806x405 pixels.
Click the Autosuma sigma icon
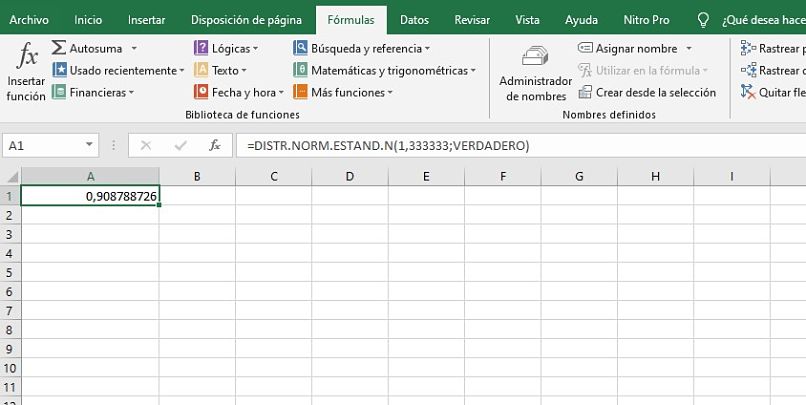click(x=59, y=48)
